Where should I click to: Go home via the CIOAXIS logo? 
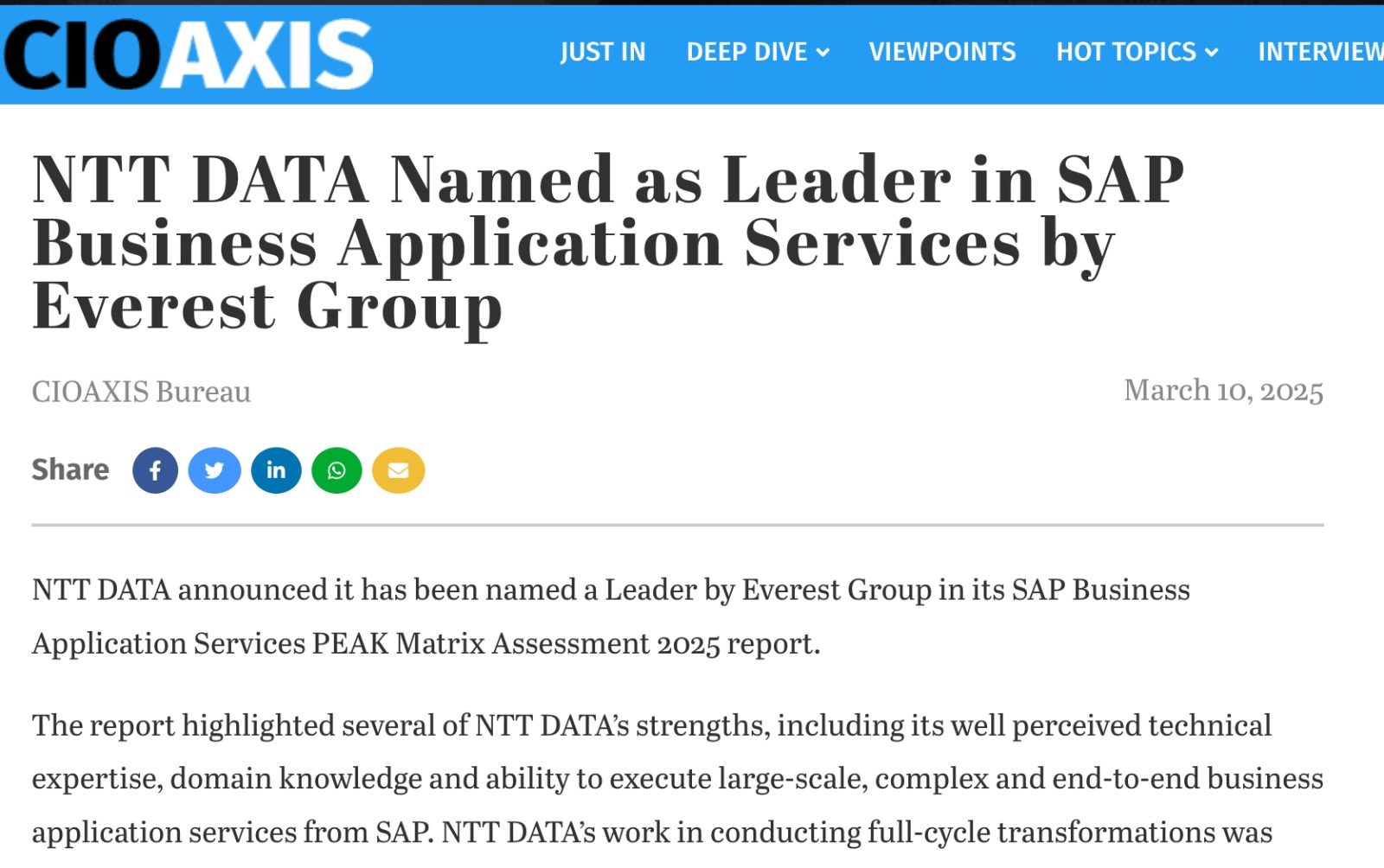pos(189,54)
